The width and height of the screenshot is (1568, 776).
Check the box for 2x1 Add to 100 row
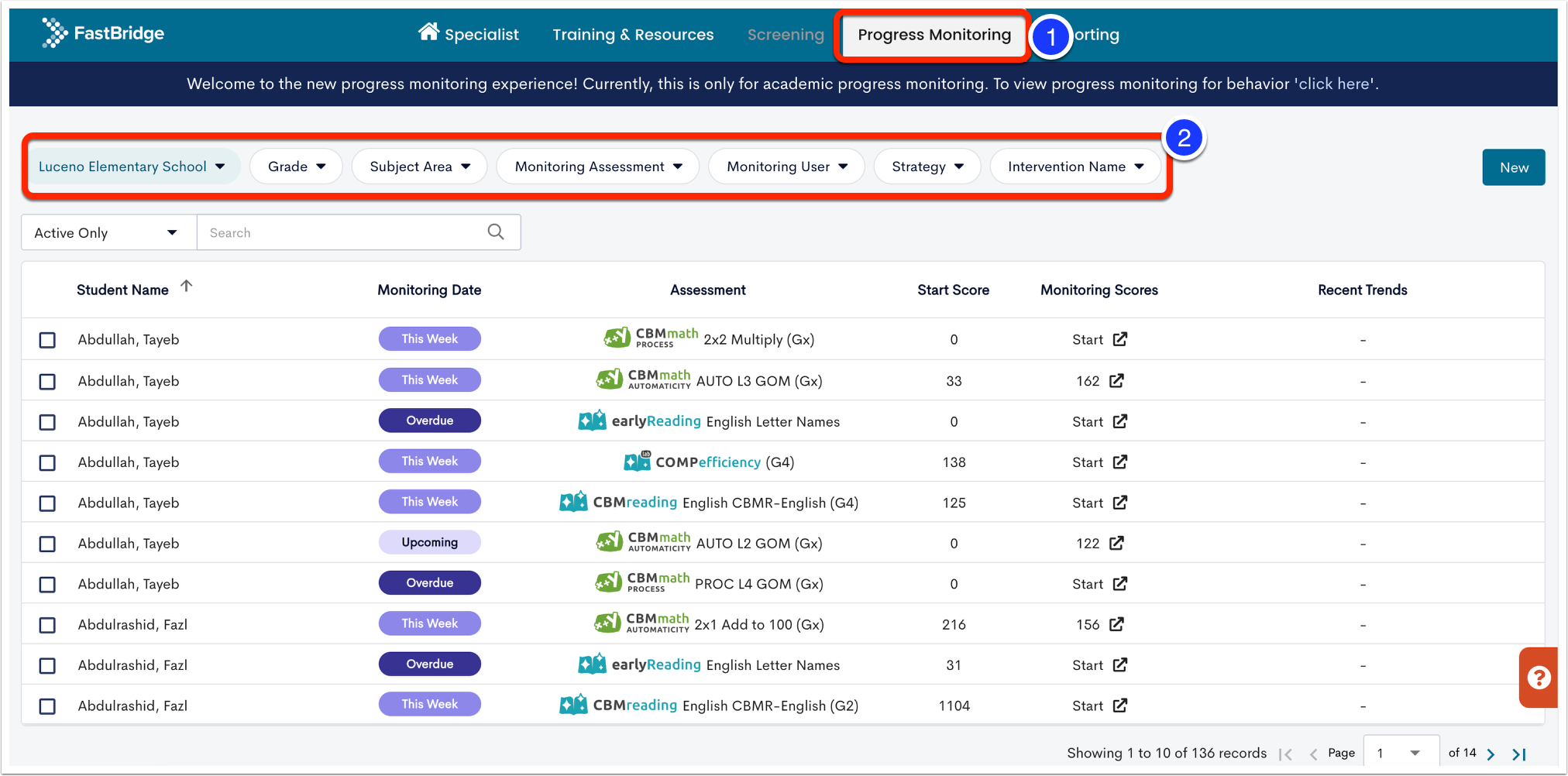tap(47, 625)
